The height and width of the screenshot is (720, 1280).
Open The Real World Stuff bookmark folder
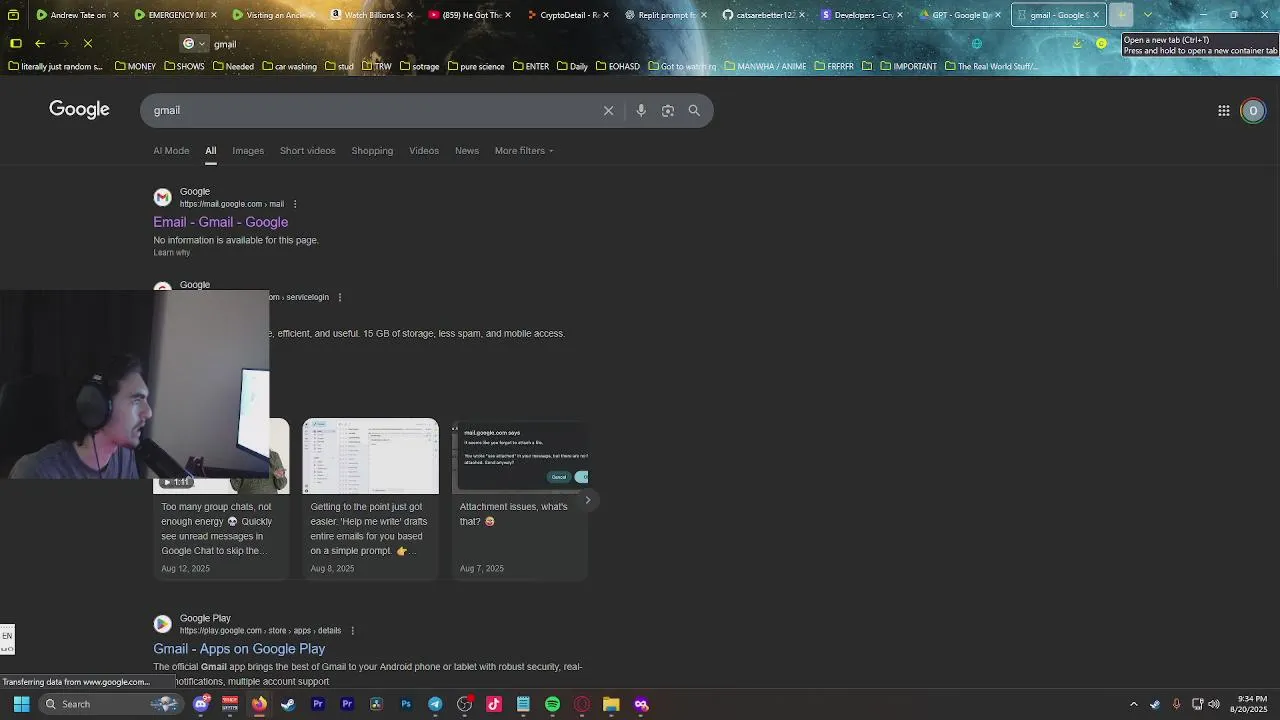click(x=990, y=67)
